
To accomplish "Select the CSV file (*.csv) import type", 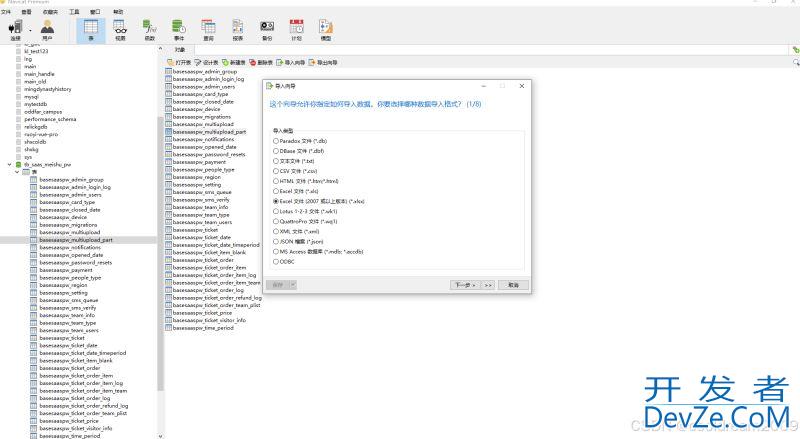I will (x=277, y=170).
